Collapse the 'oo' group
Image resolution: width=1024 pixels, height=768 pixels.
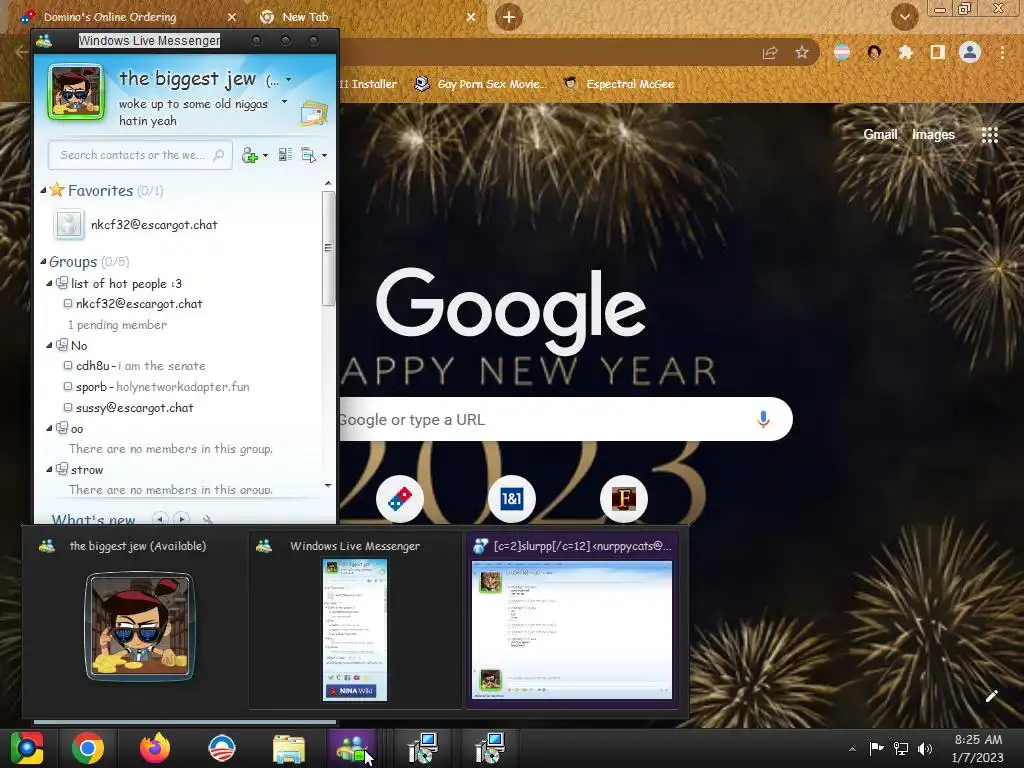[50, 428]
